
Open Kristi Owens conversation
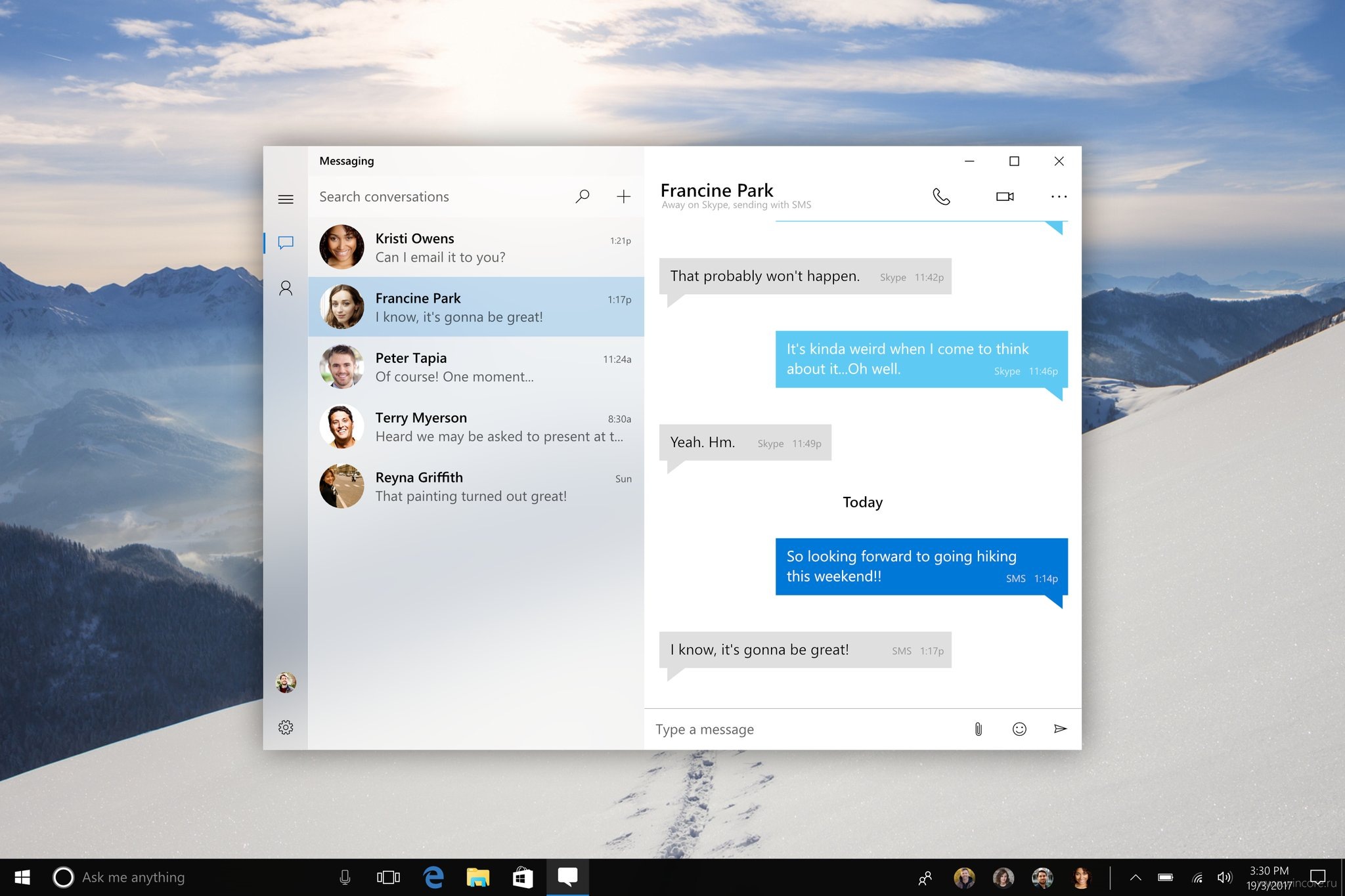[476, 247]
